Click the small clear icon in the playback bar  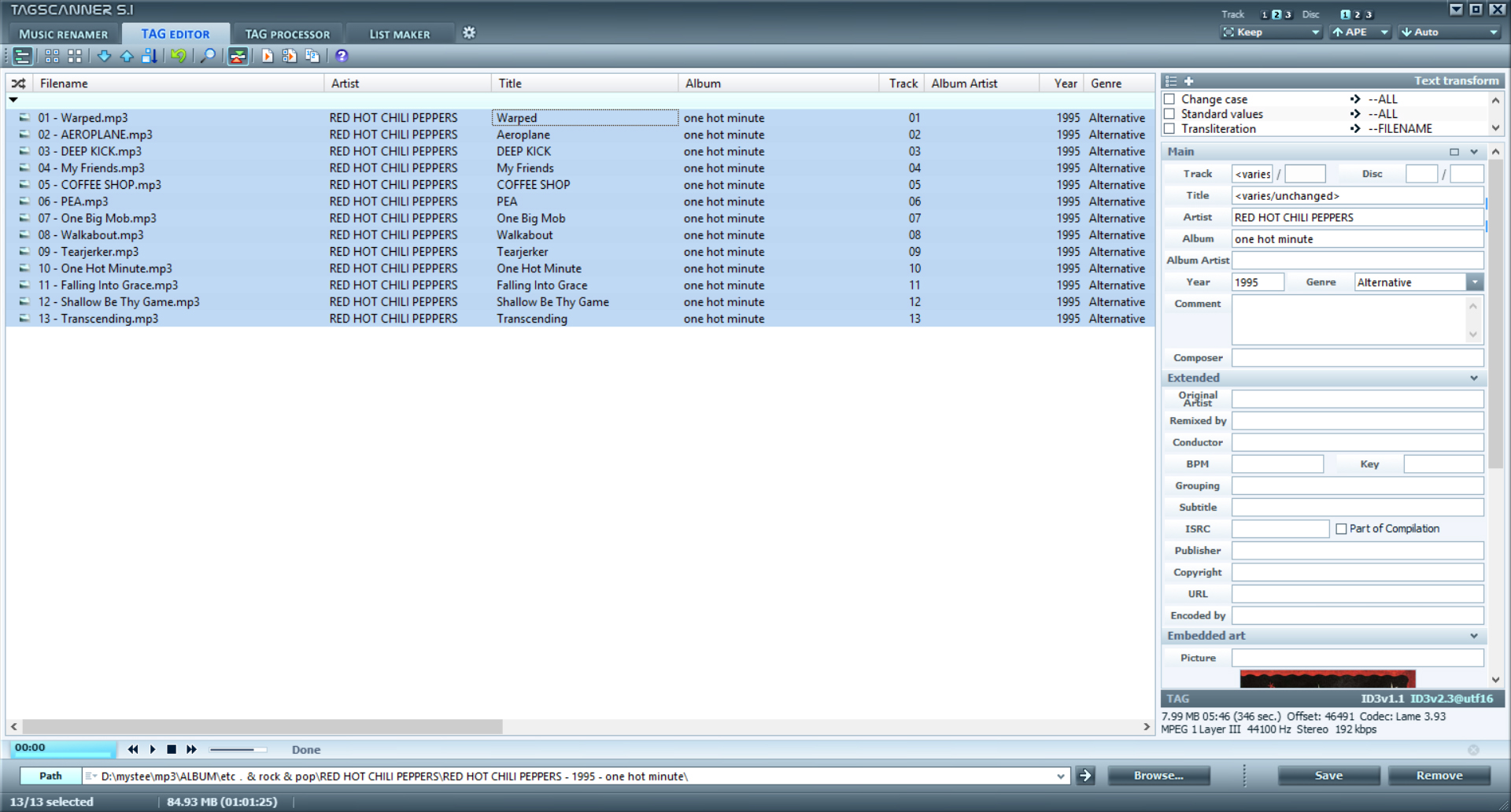click(1473, 750)
